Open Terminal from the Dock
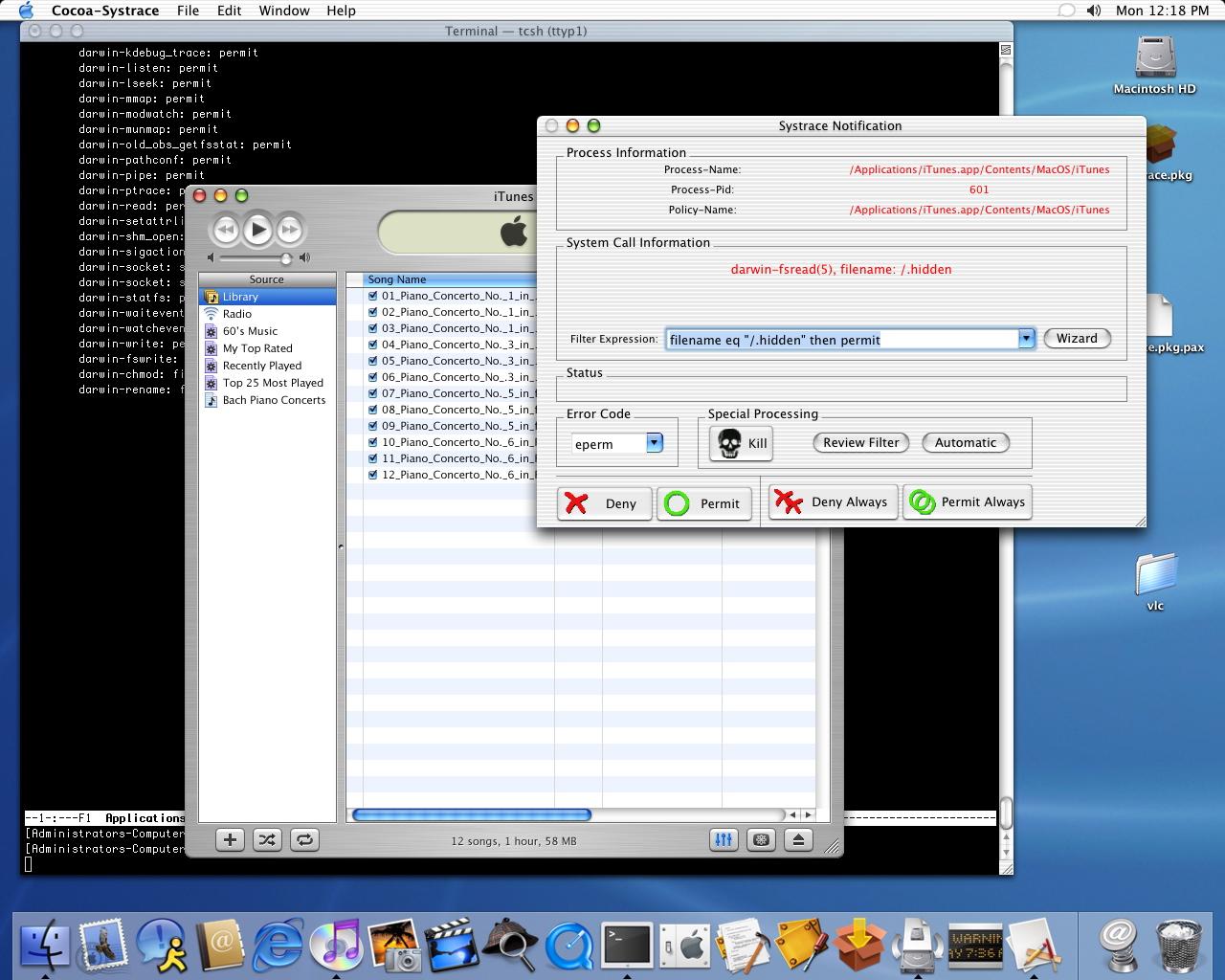The height and width of the screenshot is (980, 1225). pyautogui.click(x=627, y=945)
